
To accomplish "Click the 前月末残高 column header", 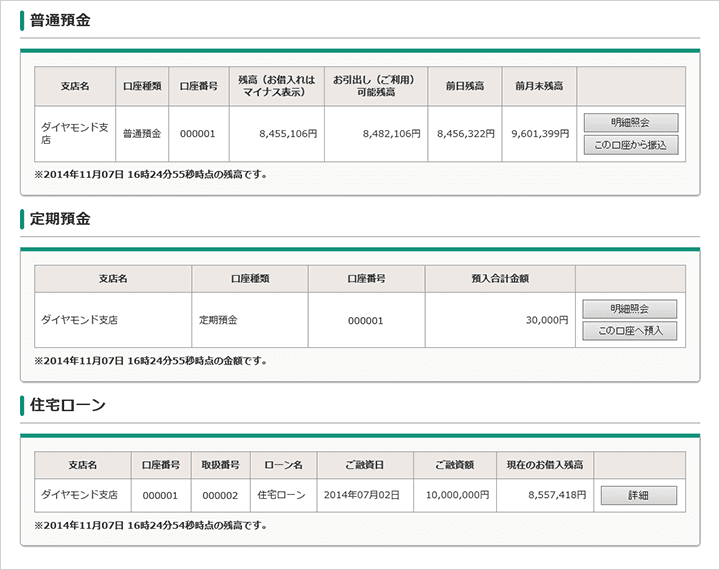I will point(540,86).
